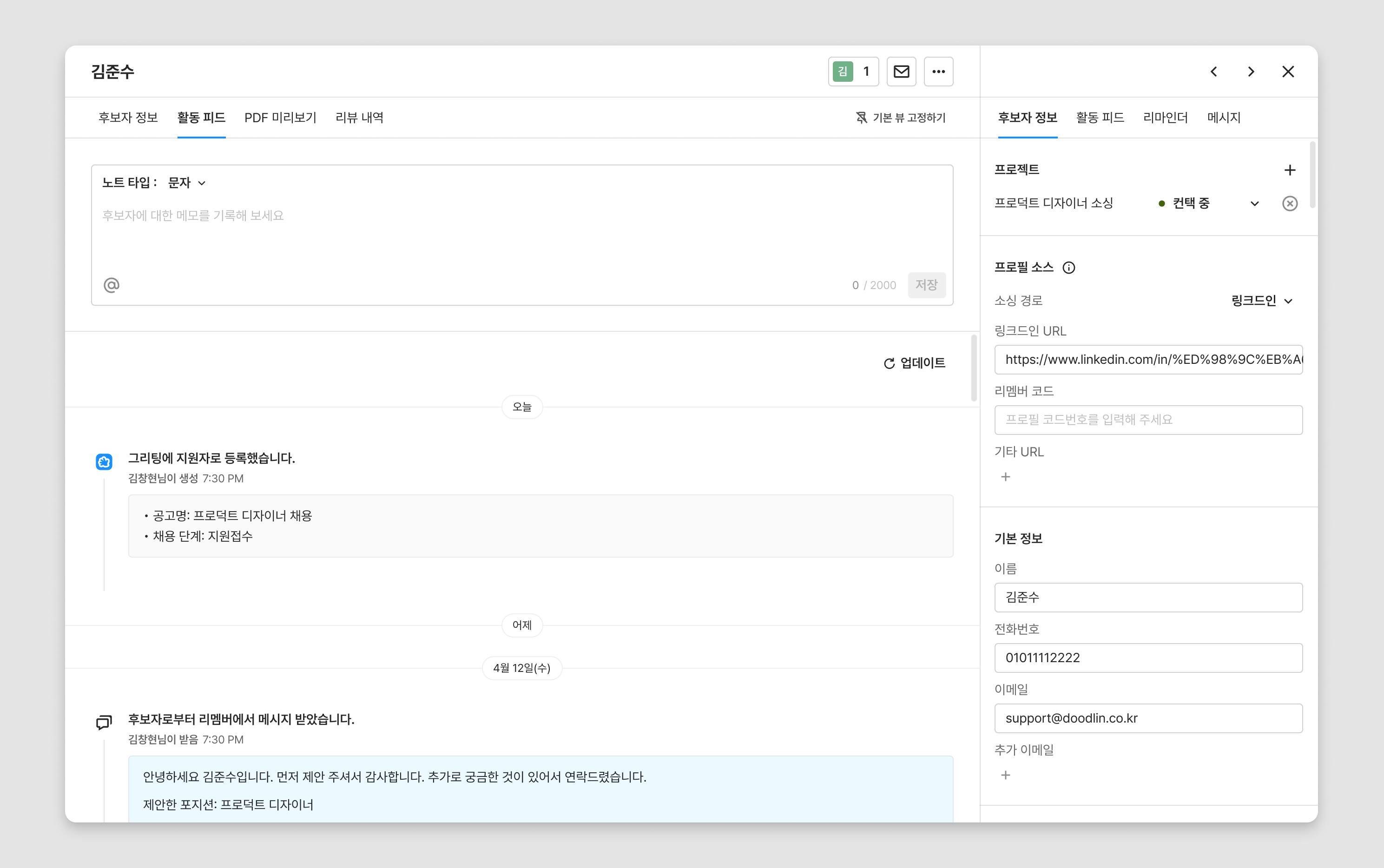Click the 리멤버 코드 input field
Screen dimensions: 1384x868
1148,420
